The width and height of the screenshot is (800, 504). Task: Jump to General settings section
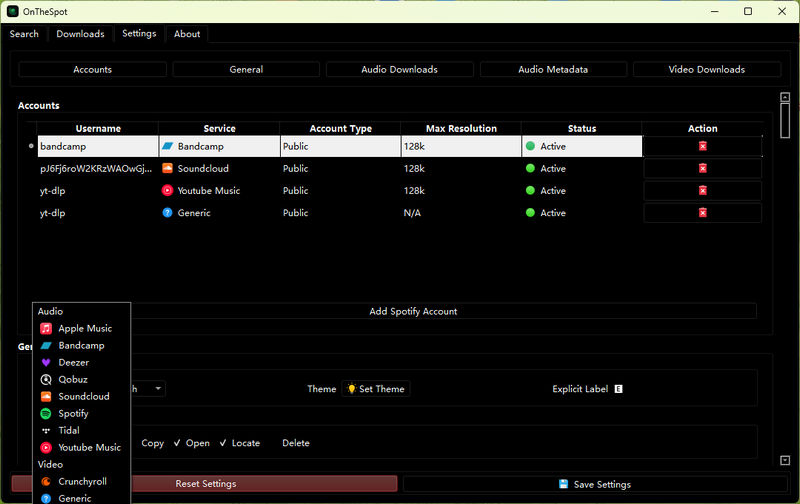click(246, 69)
